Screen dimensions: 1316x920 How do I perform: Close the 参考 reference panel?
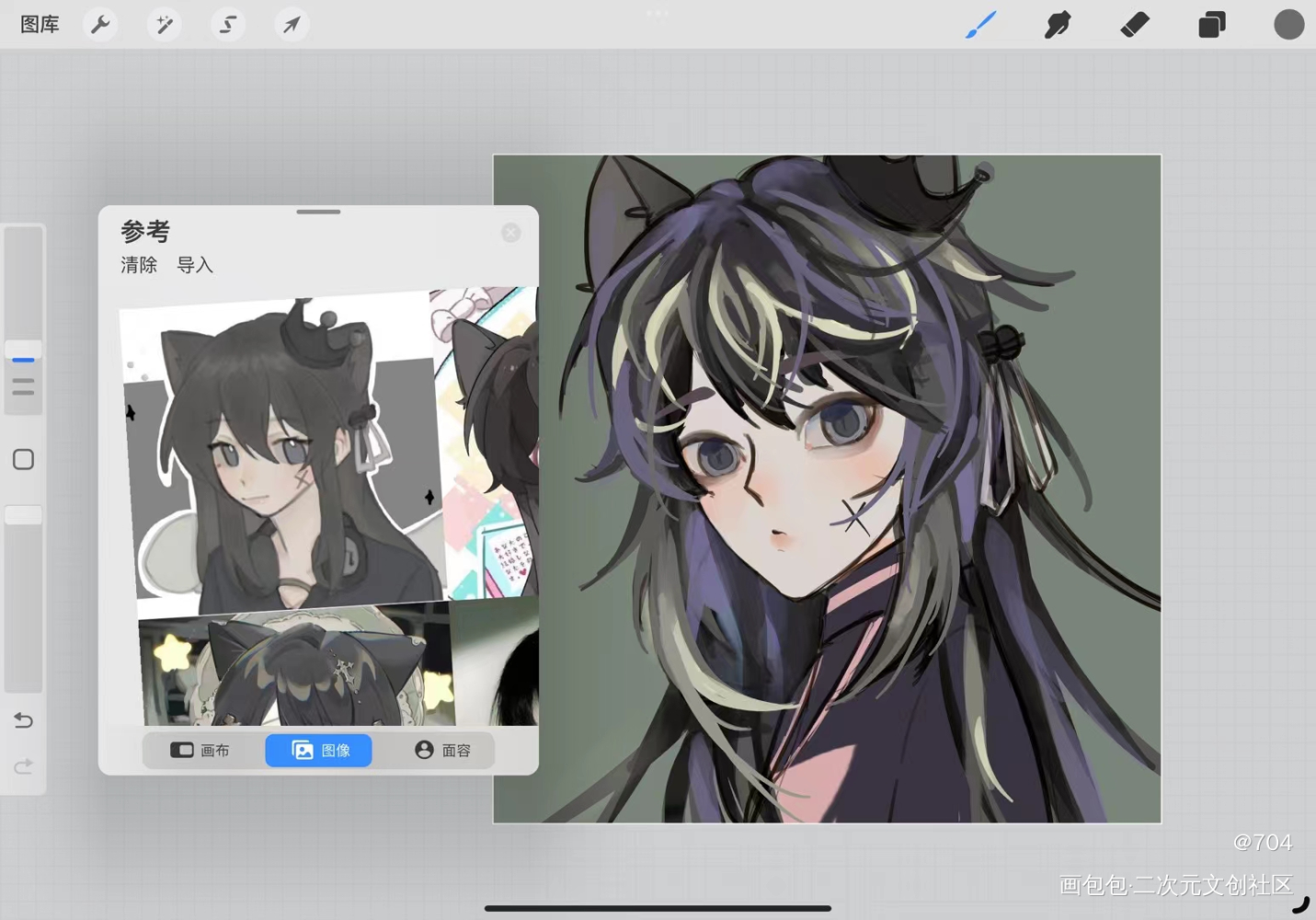point(511,233)
